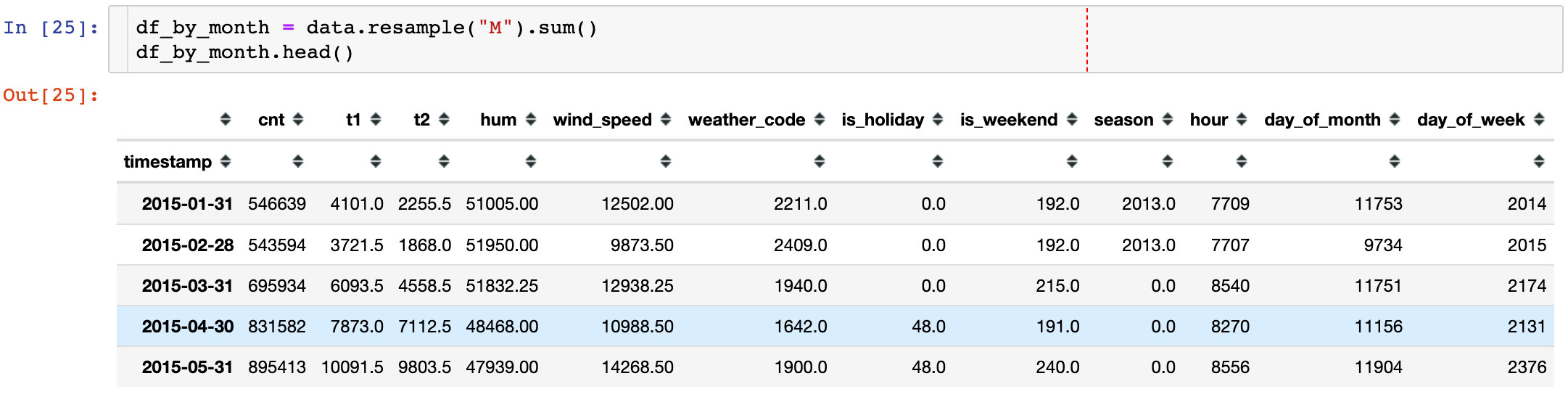Image resolution: width=1568 pixels, height=405 pixels.
Task: Sort by day_of_week using header arrows
Action: (1538, 120)
